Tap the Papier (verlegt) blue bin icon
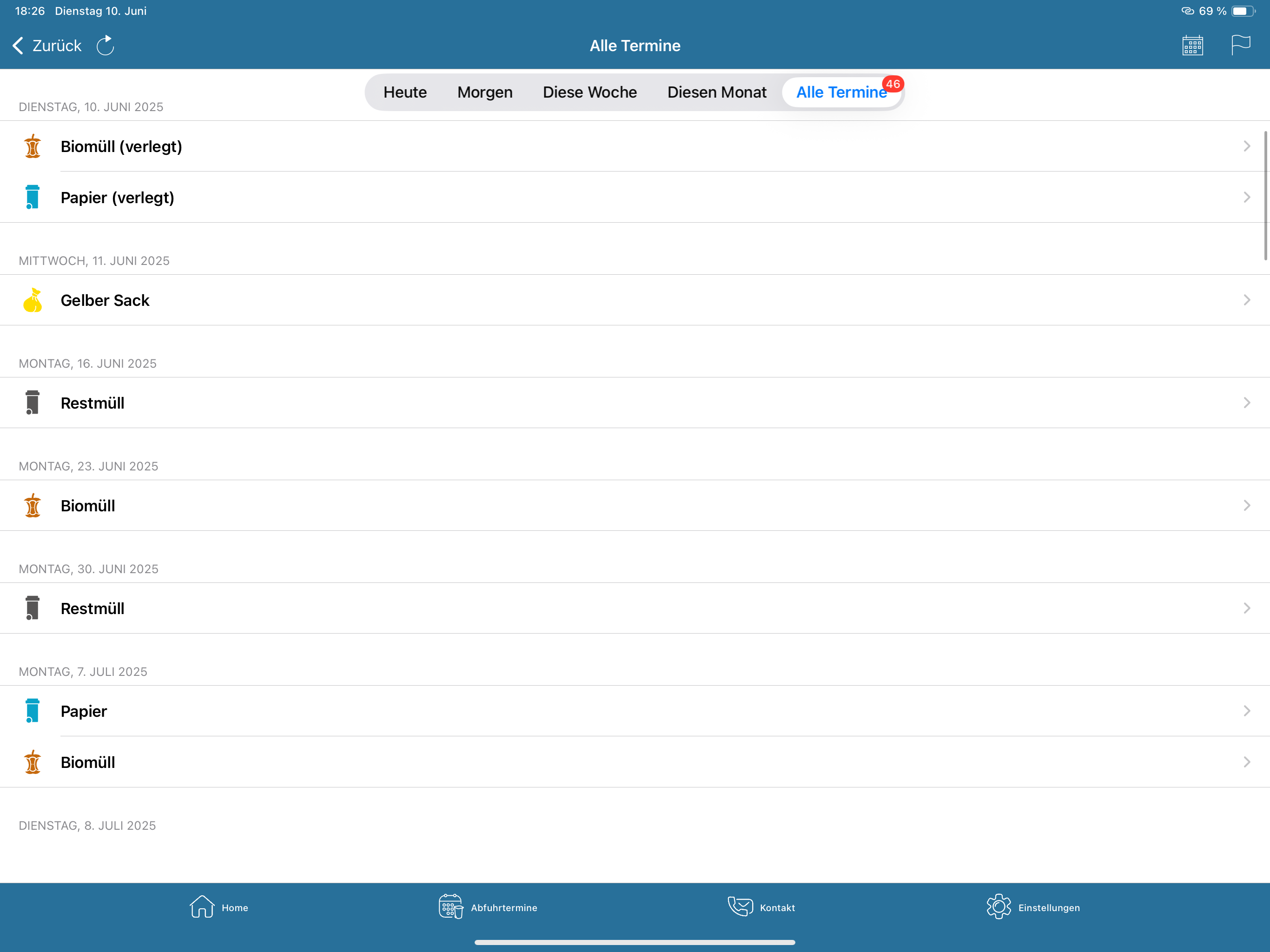The height and width of the screenshot is (952, 1270). [x=32, y=198]
